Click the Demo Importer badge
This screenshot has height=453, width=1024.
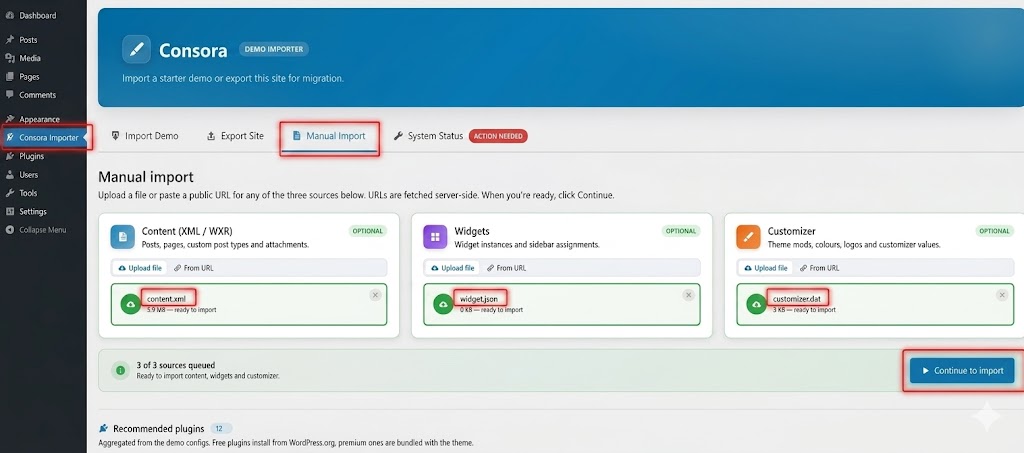[x=274, y=49]
